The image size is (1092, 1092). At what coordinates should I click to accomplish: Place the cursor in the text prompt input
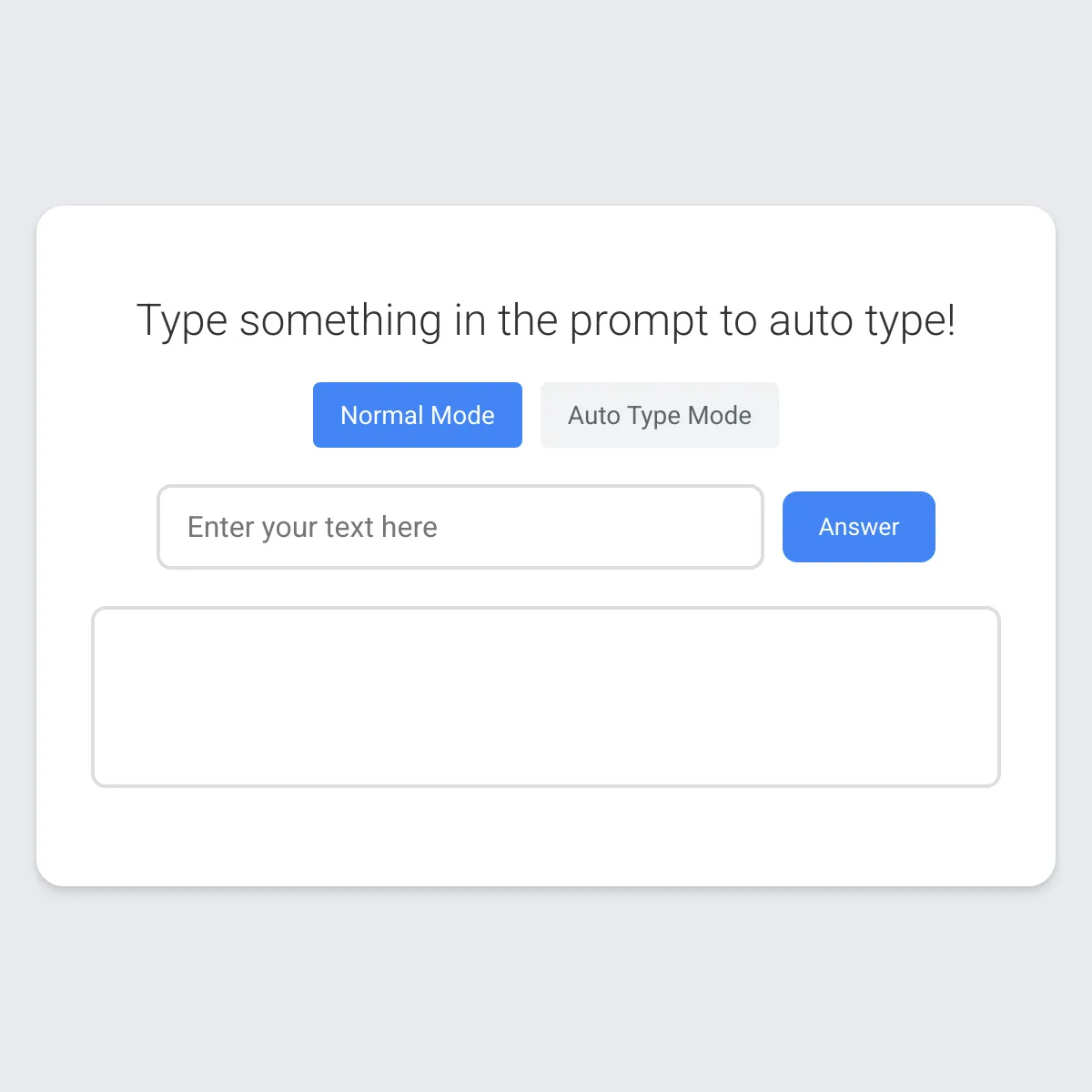coord(460,527)
